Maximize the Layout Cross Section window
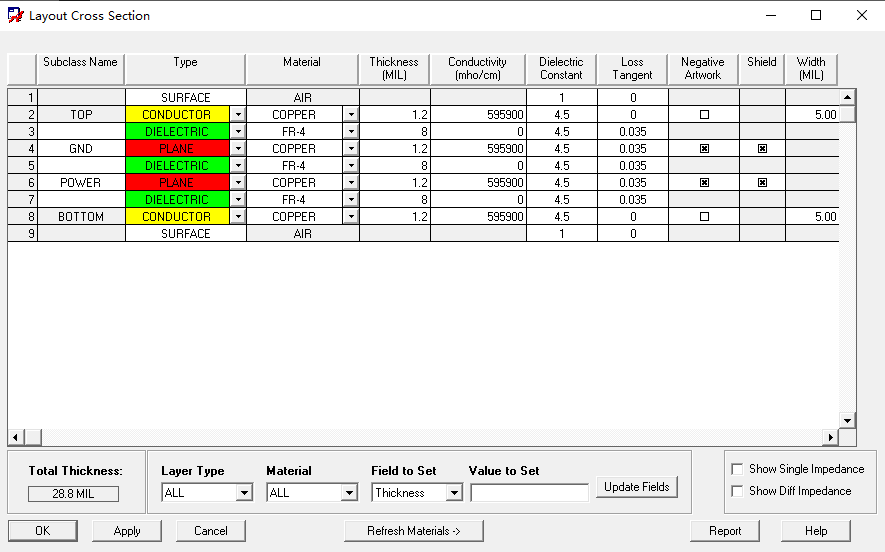This screenshot has width=885, height=552. click(x=816, y=15)
